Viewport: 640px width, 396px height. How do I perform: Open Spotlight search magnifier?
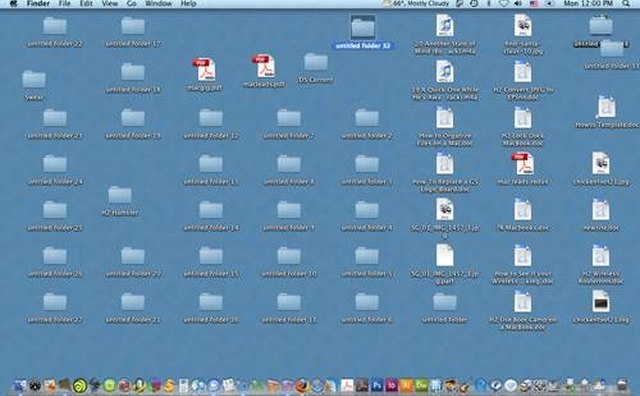626,3
